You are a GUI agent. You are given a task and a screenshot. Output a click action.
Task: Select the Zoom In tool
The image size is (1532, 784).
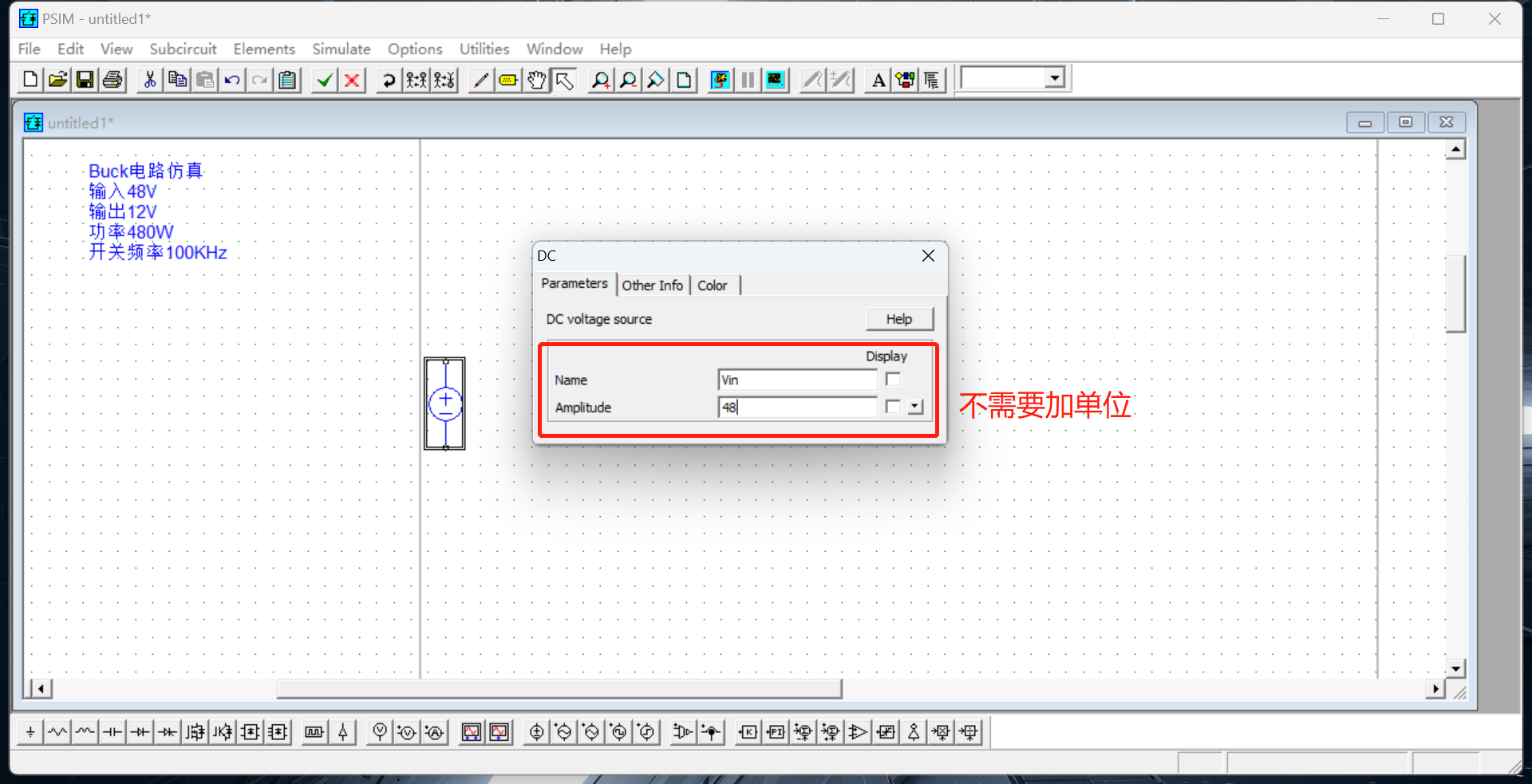(x=601, y=80)
